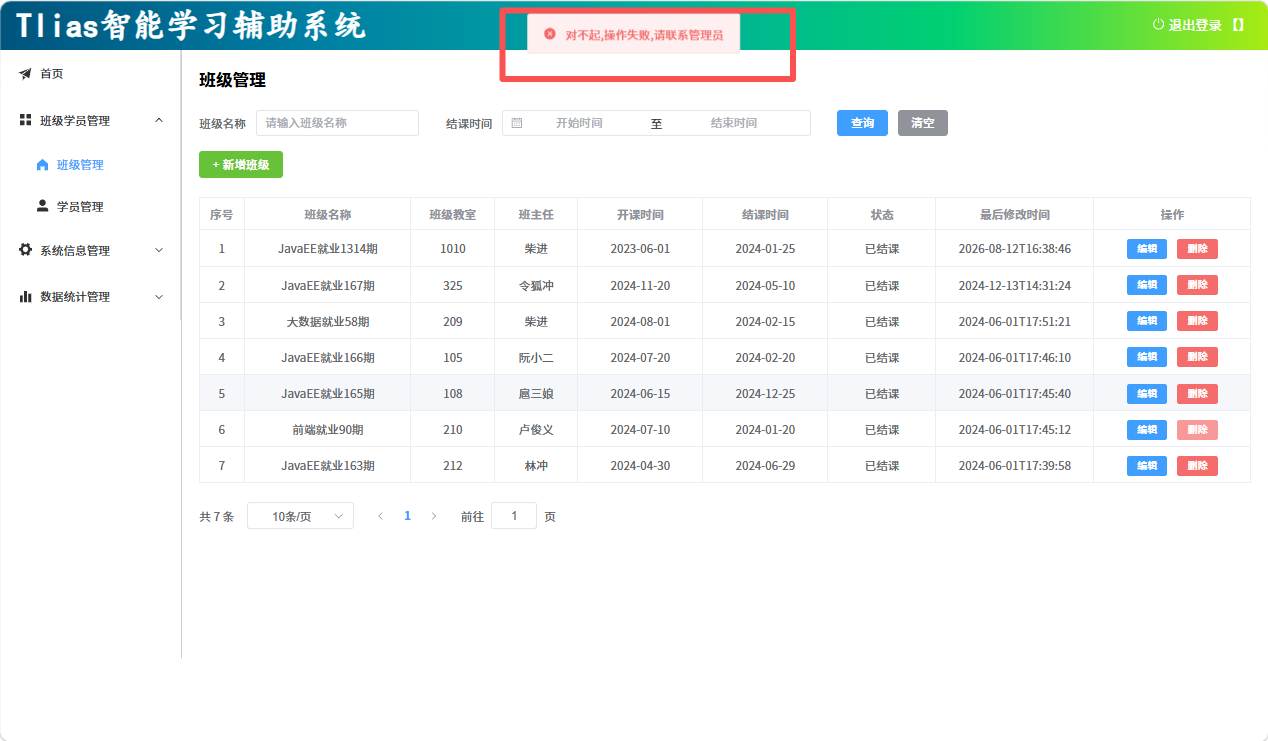
Task: Go to the previous page arrow
Action: (x=381, y=516)
